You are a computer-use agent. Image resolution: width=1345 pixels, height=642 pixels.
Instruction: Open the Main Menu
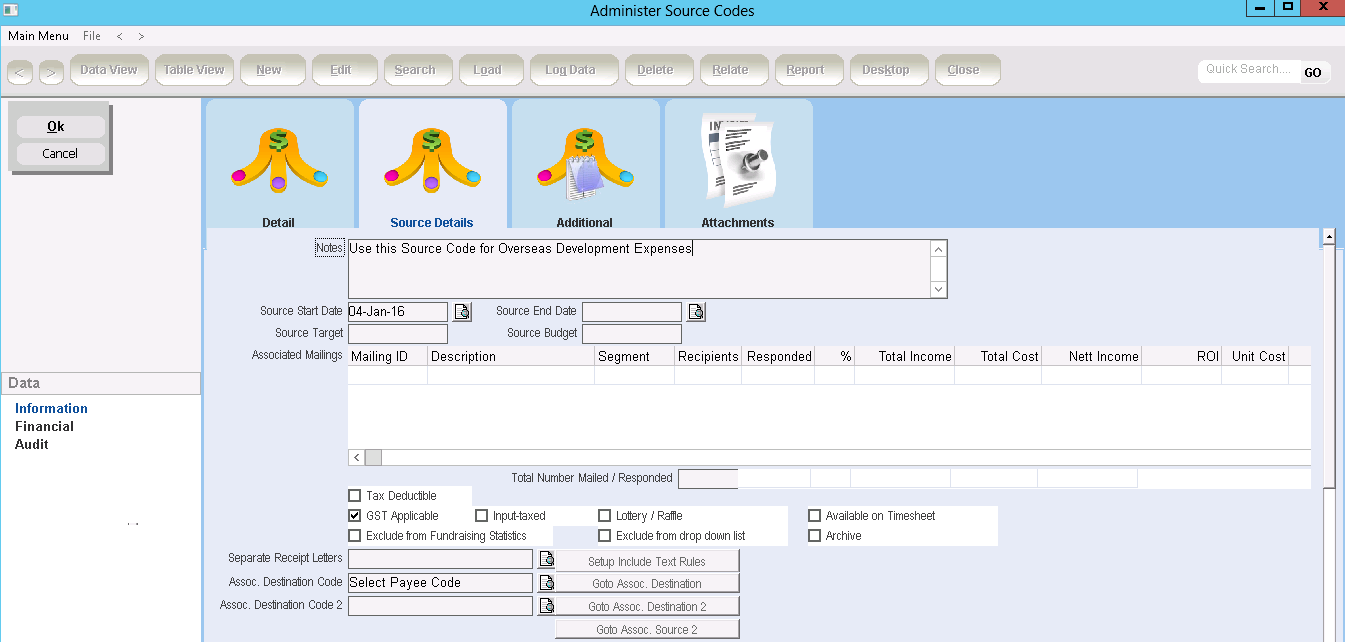coord(39,36)
